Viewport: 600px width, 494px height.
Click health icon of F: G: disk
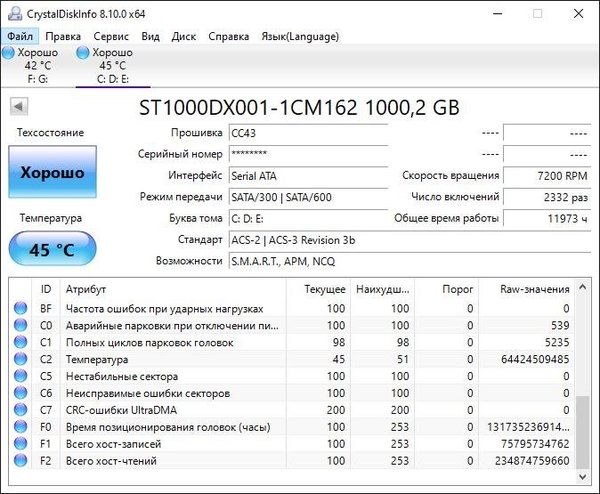click(x=8, y=53)
